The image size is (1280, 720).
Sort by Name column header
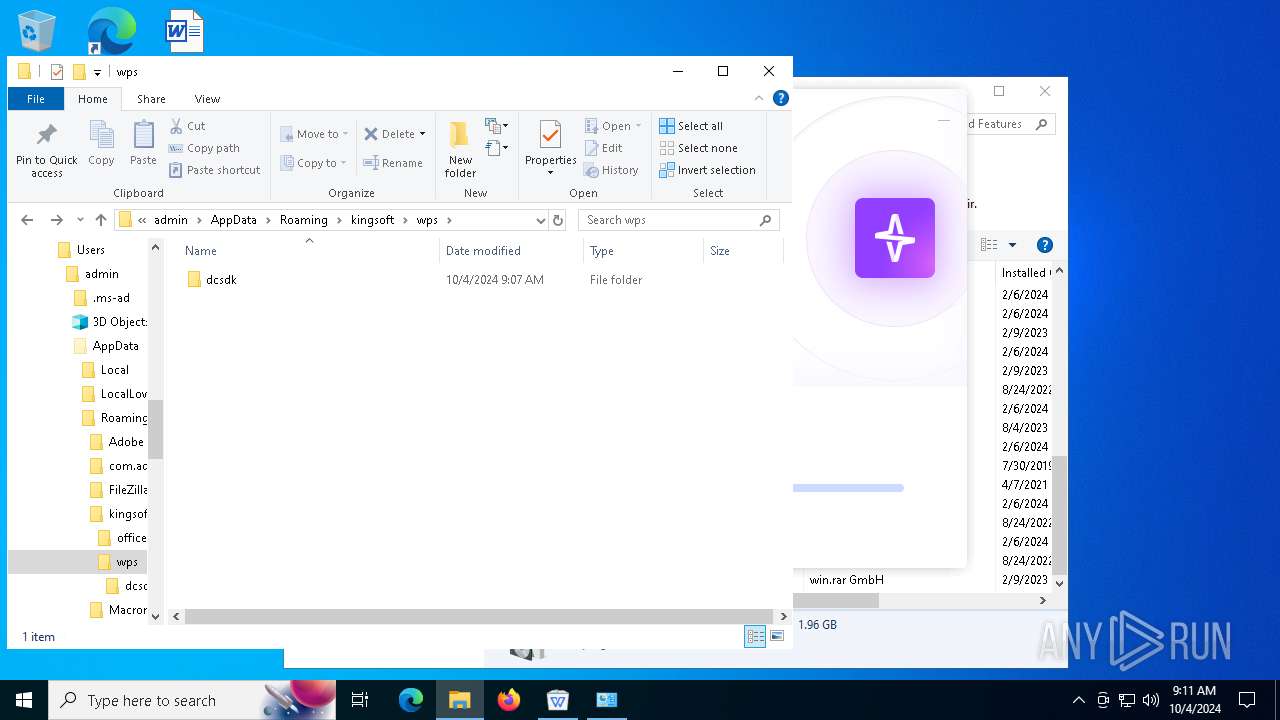point(308,251)
